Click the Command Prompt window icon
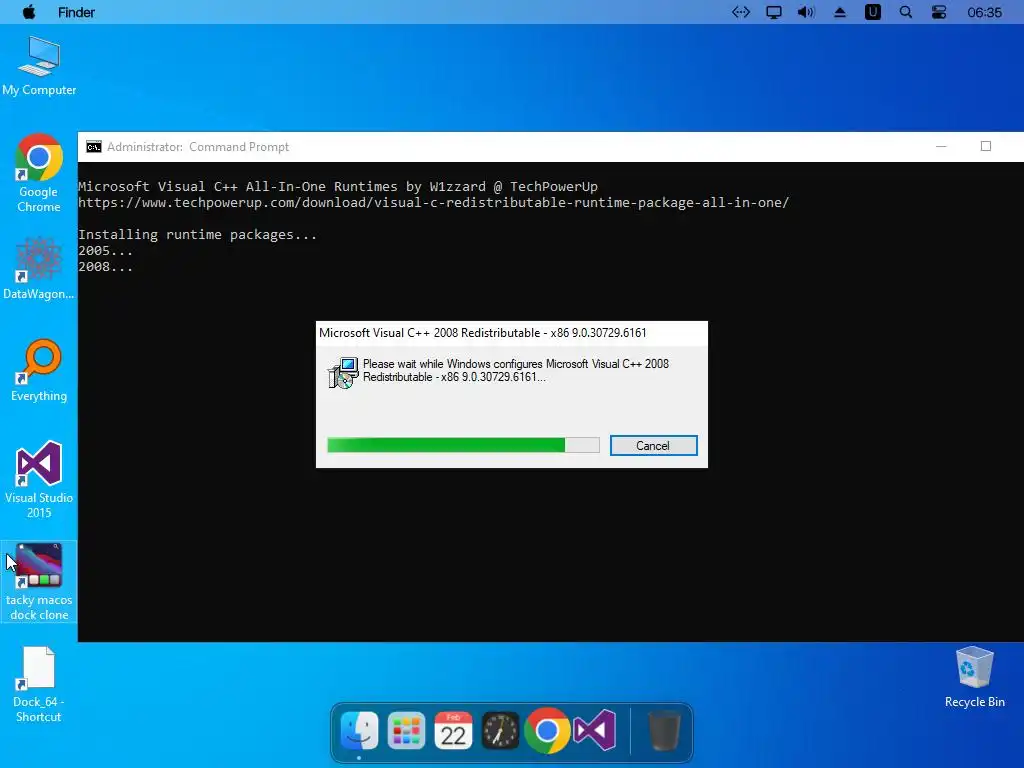 [94, 147]
